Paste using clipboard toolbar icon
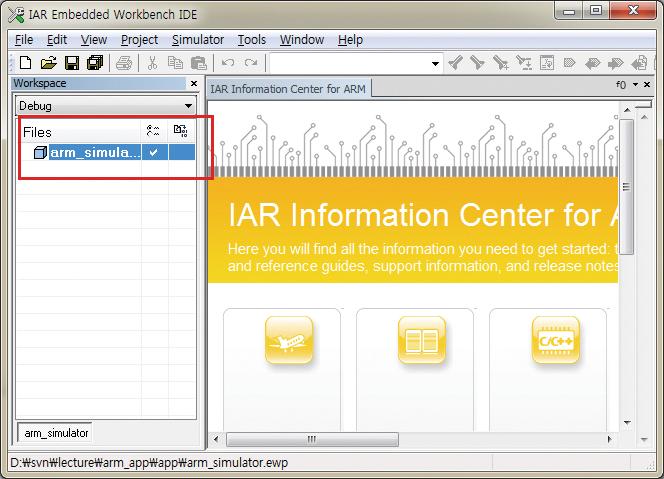 click(x=198, y=63)
